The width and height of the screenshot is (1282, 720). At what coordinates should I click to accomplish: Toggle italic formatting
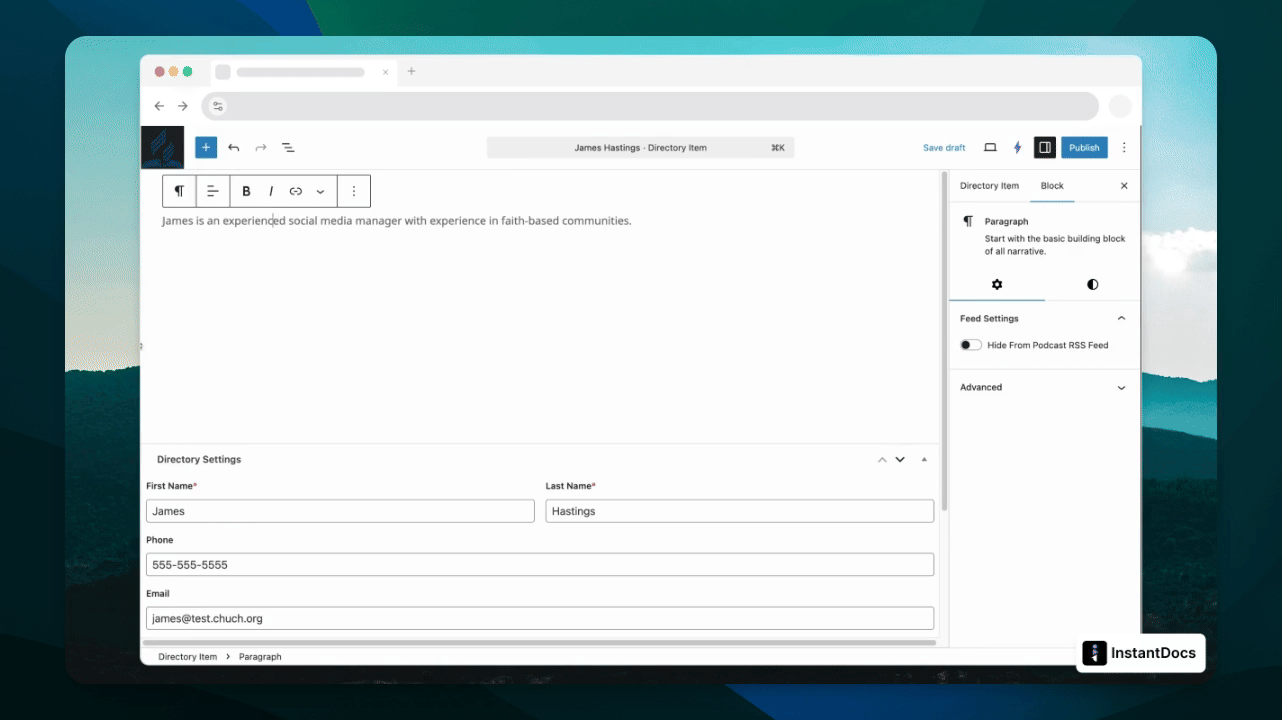(271, 191)
